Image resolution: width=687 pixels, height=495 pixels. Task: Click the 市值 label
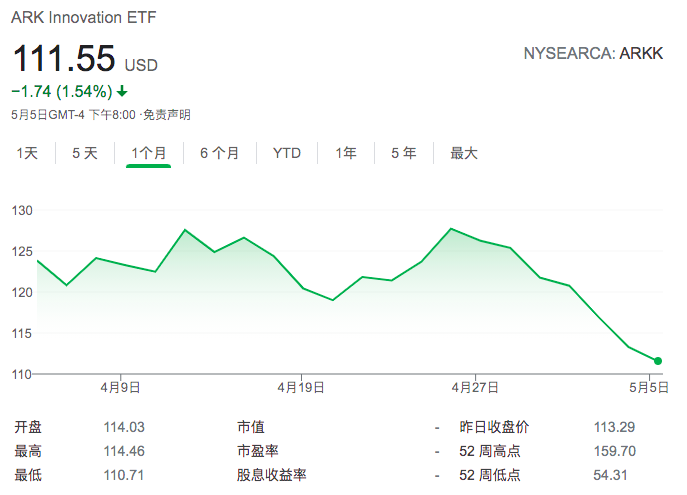coord(251,427)
